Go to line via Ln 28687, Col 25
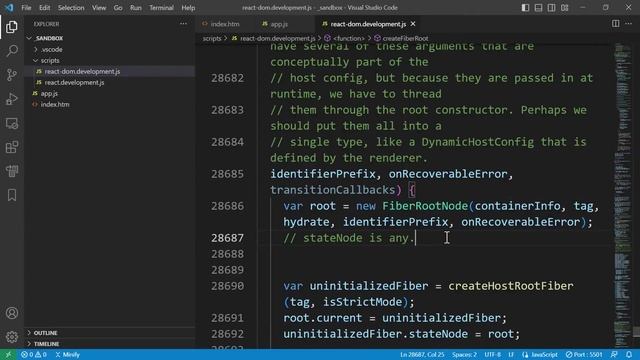Screen dimensions: 640x360 tap(422, 355)
